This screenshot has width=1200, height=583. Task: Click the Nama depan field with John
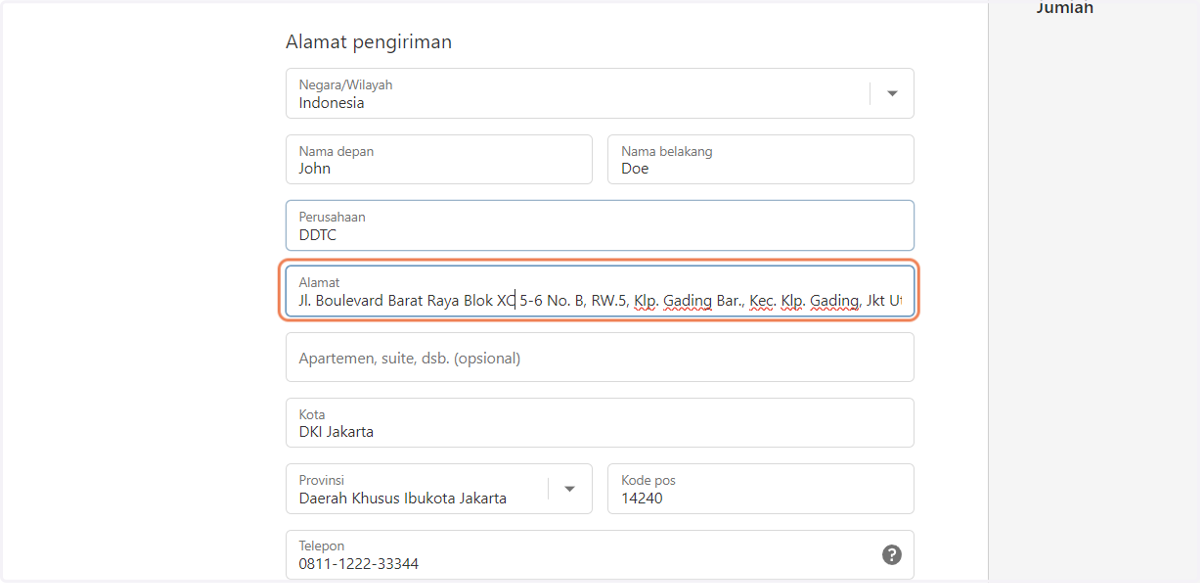point(439,160)
